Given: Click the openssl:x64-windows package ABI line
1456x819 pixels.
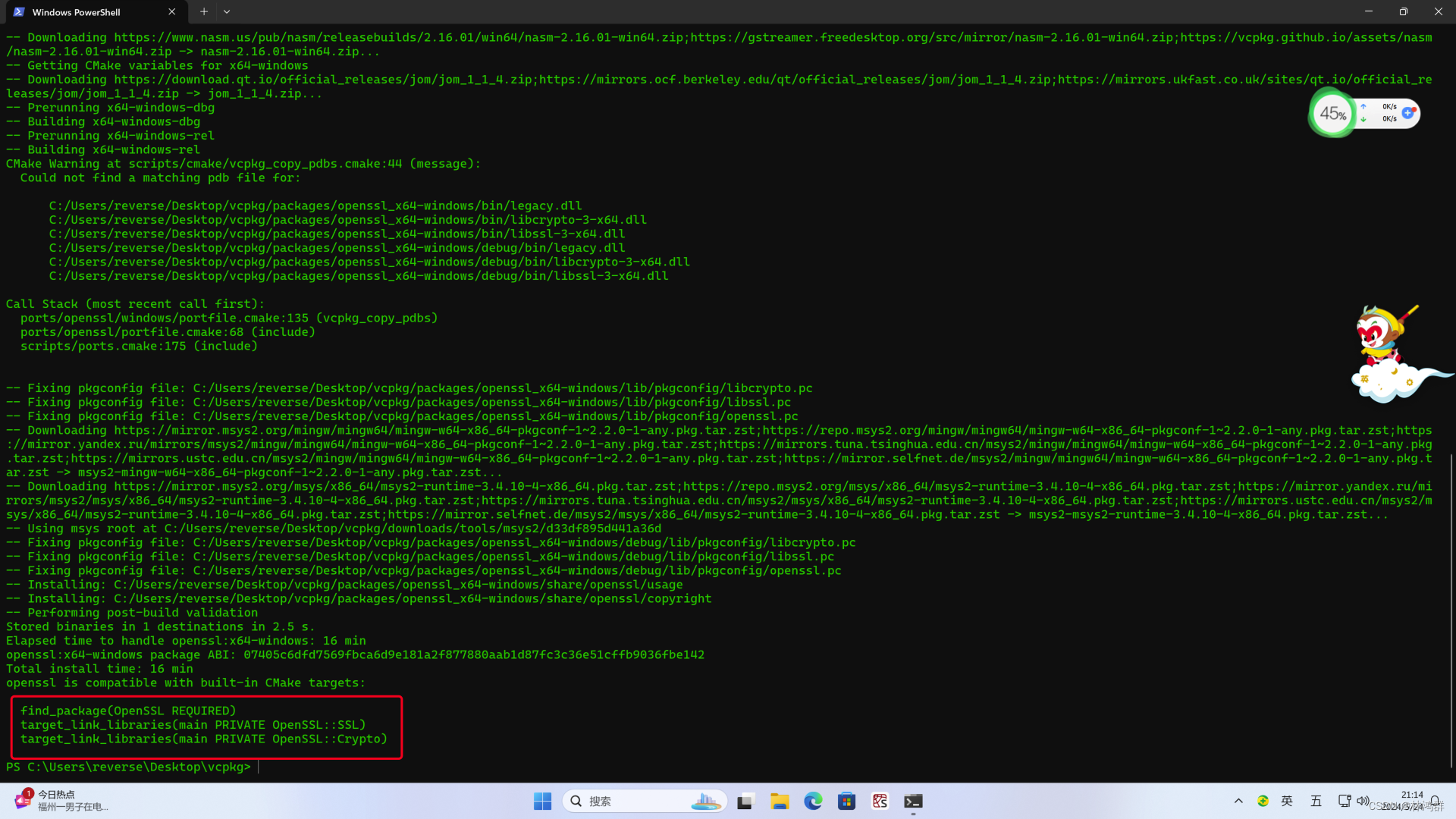Looking at the screenshot, I should coord(355,654).
